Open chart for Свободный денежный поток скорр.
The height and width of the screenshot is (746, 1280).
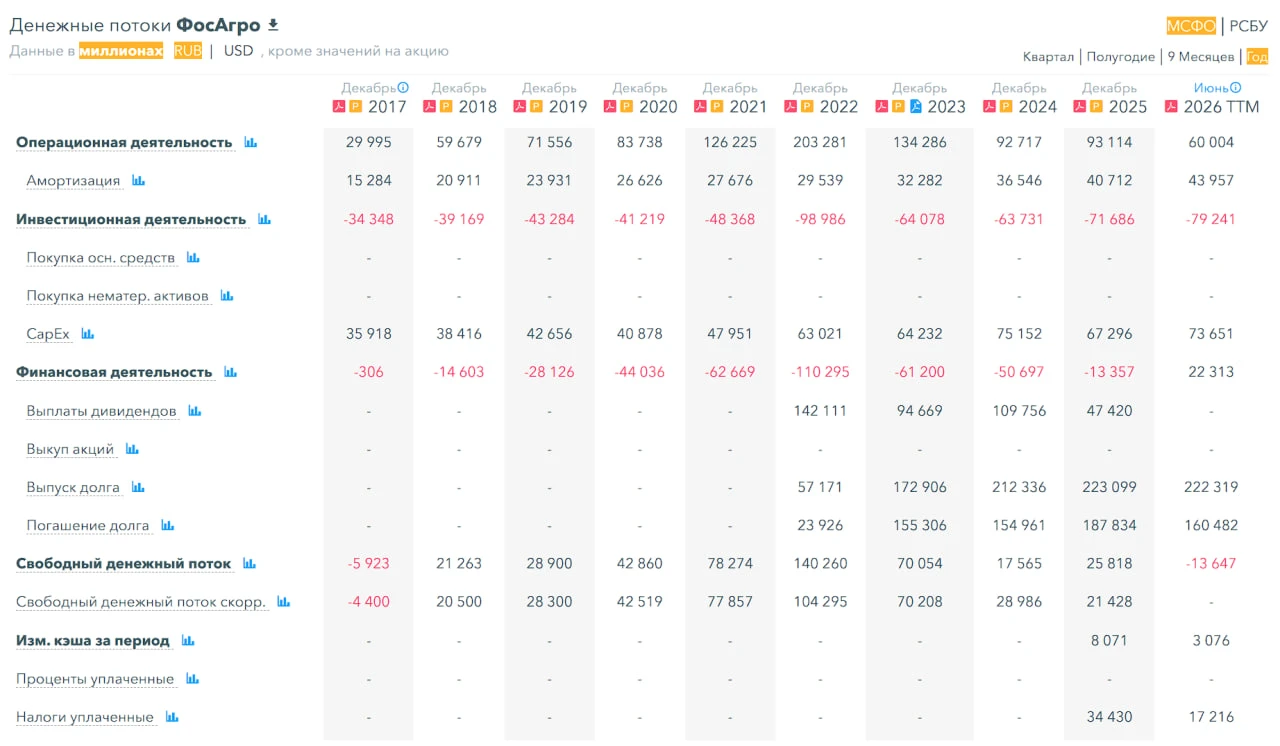pos(284,602)
